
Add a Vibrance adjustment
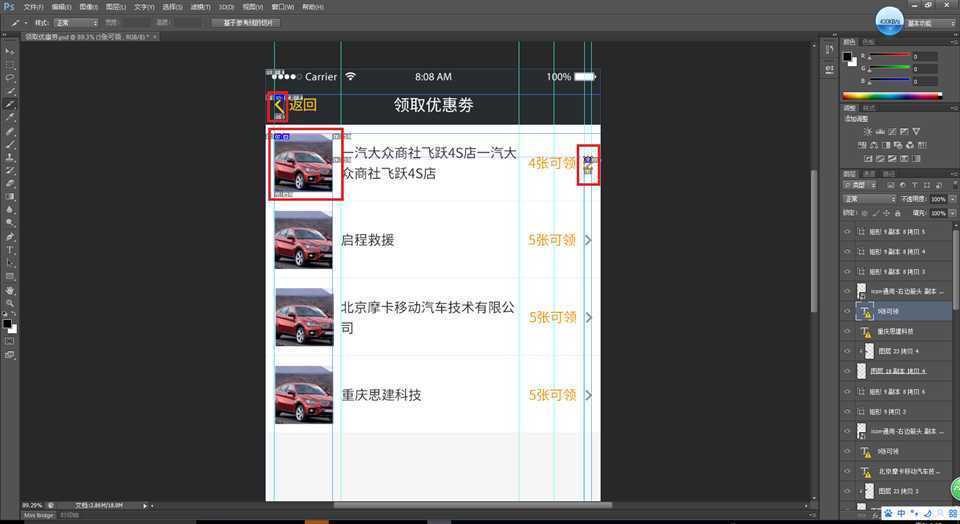coord(916,132)
